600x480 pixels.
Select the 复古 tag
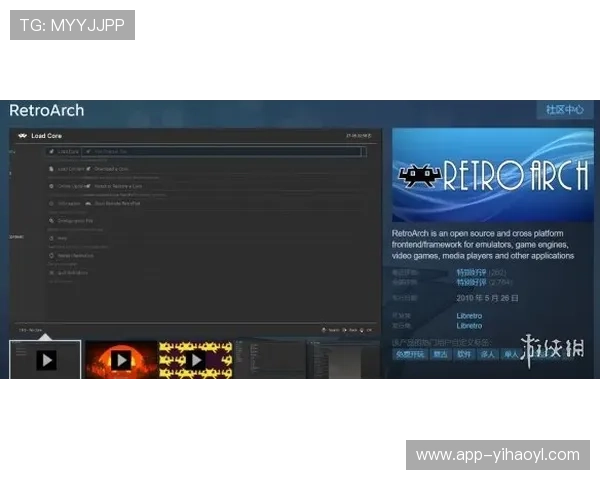[440, 354]
